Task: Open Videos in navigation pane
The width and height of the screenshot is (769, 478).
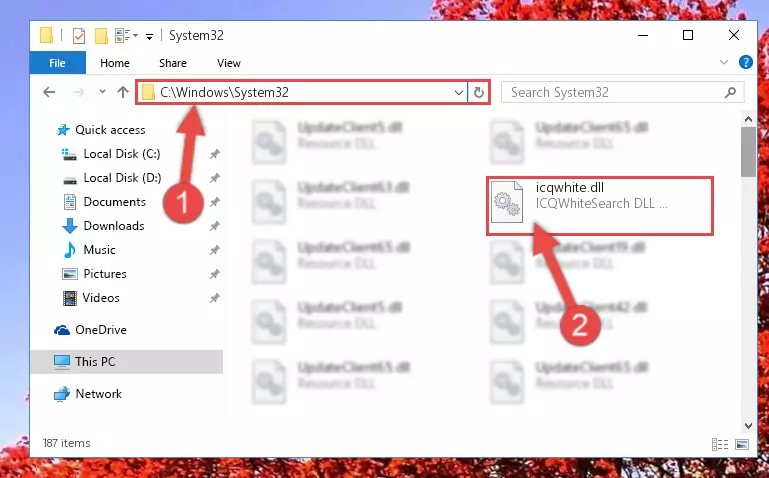Action: click(101, 298)
